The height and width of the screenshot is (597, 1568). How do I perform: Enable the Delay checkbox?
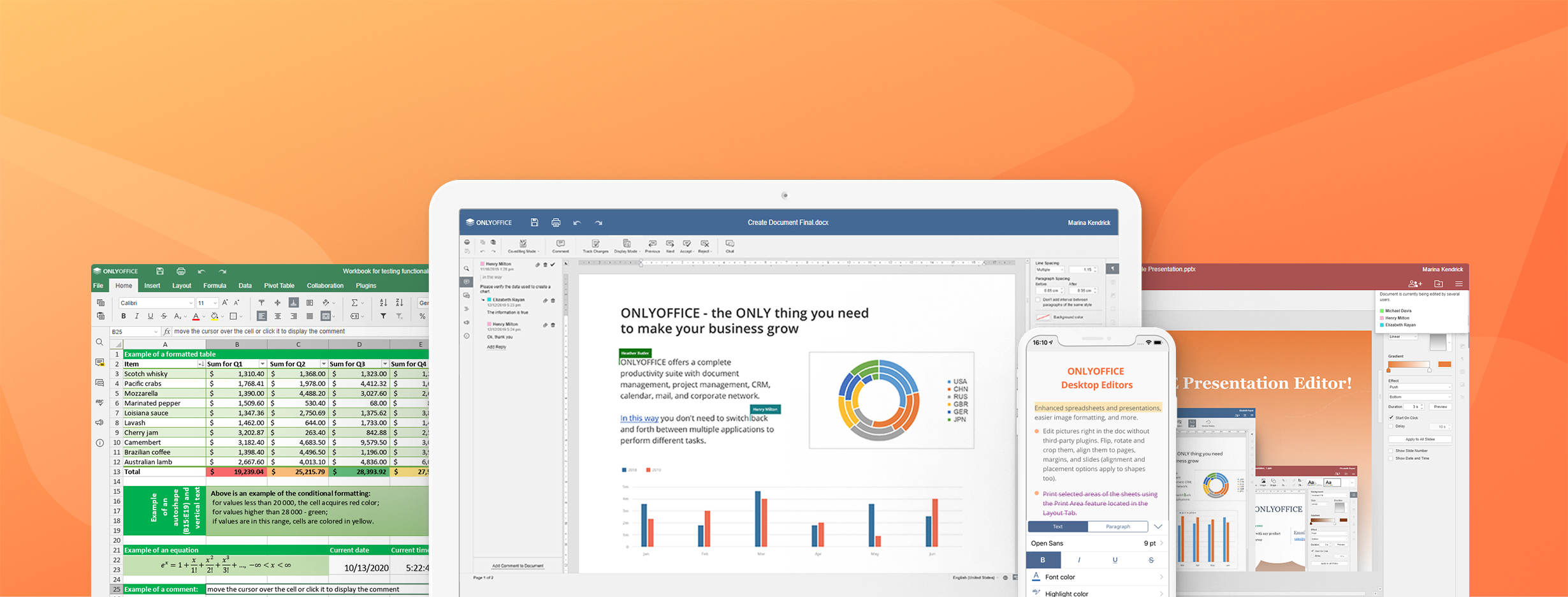1391,426
